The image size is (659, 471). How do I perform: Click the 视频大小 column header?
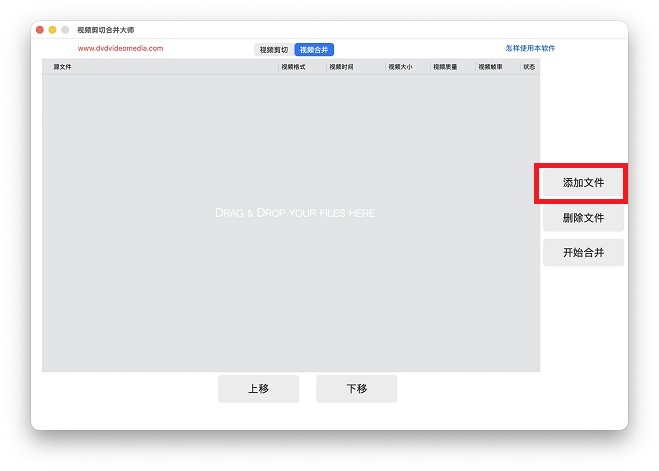click(x=400, y=67)
